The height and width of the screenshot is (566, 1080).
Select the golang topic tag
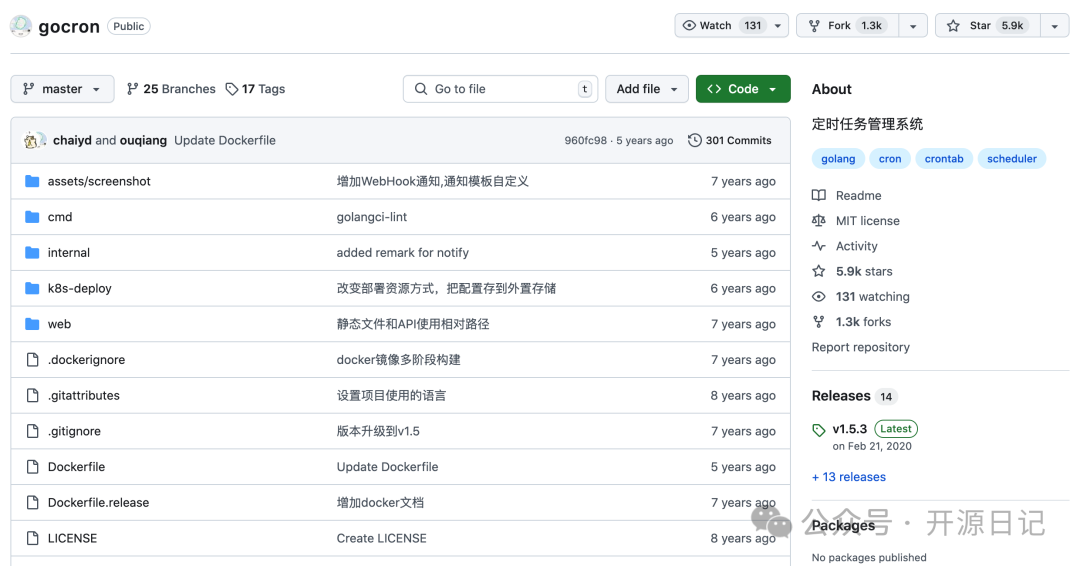838,158
